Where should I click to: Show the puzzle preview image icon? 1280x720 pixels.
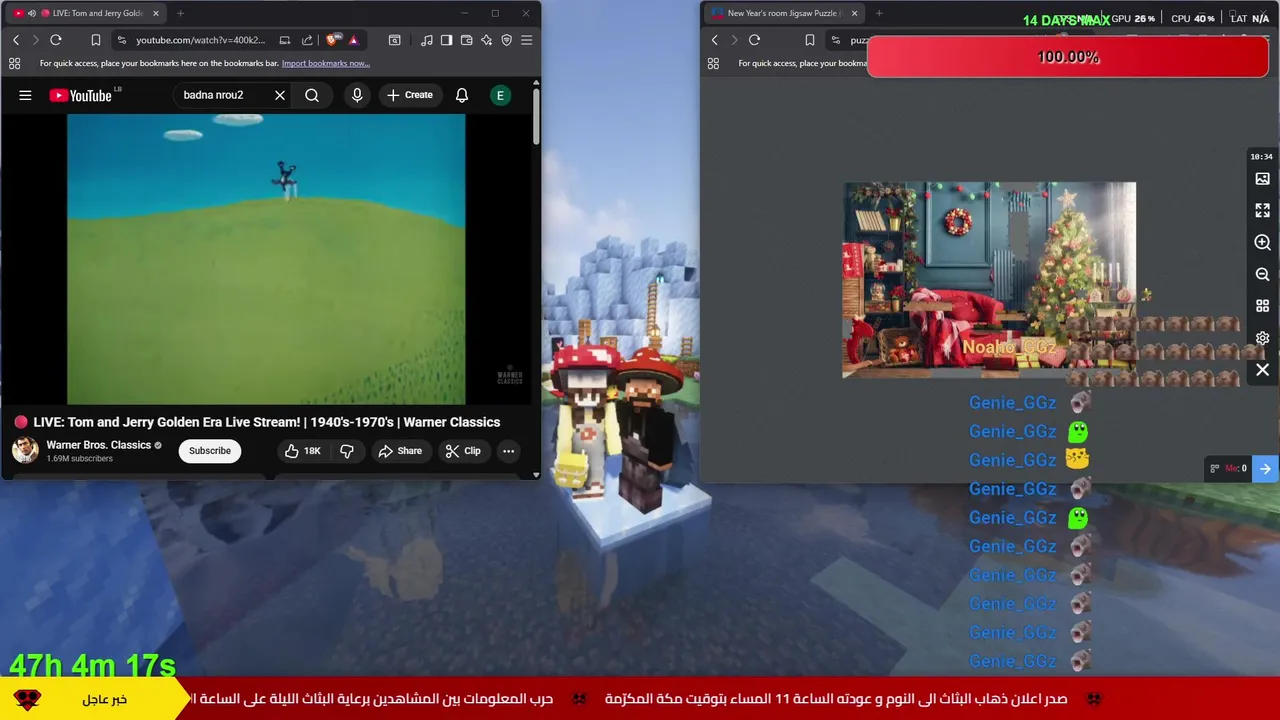tap(1262, 179)
